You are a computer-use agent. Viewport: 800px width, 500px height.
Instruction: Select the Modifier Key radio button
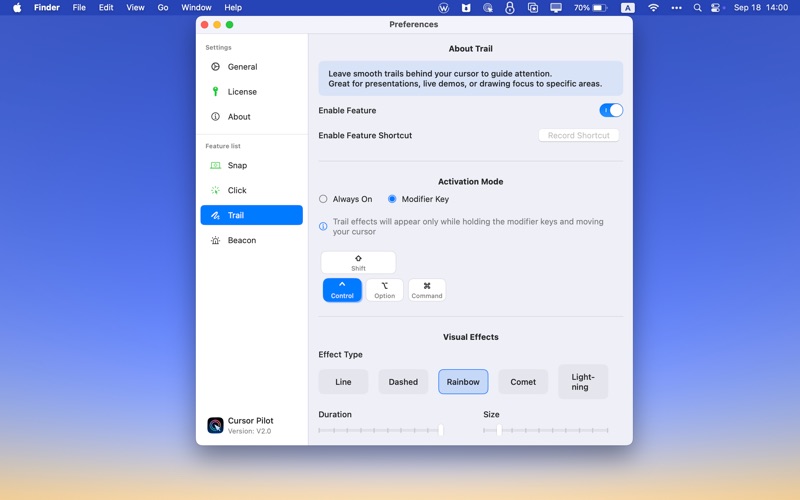tap(392, 199)
